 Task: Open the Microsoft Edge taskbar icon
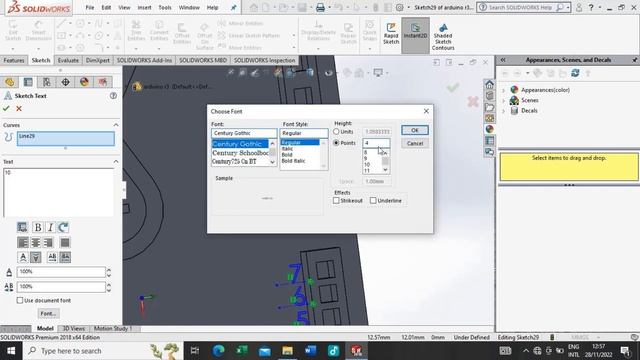[219, 351]
